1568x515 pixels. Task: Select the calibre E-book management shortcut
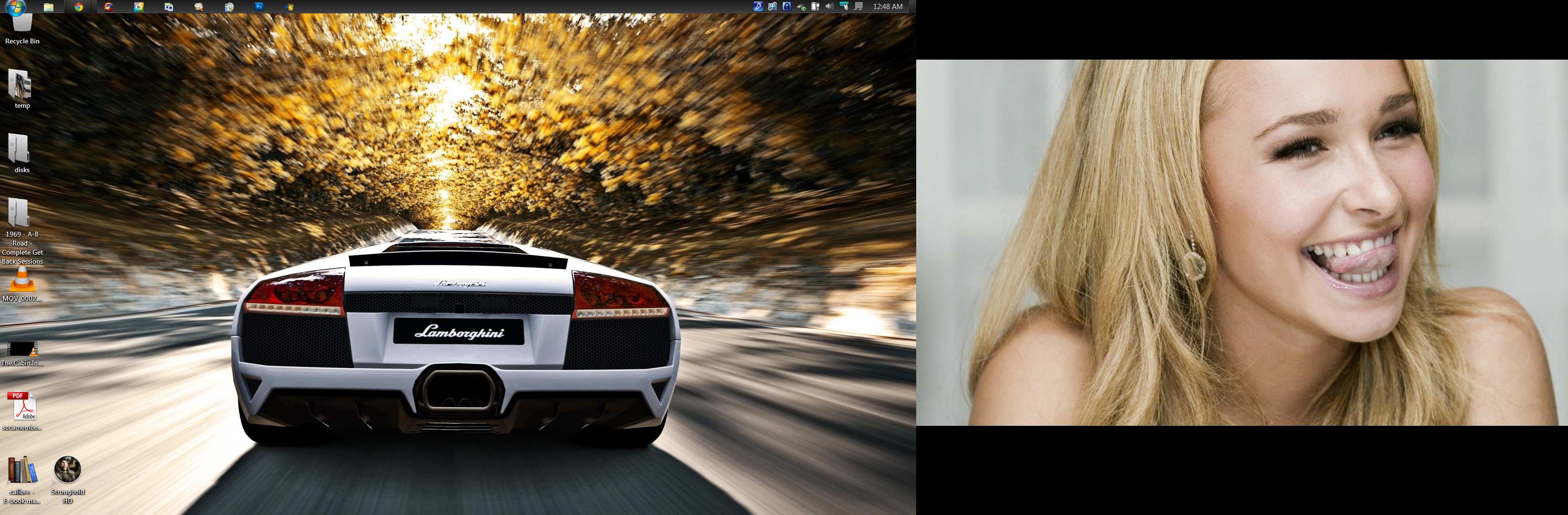22,471
